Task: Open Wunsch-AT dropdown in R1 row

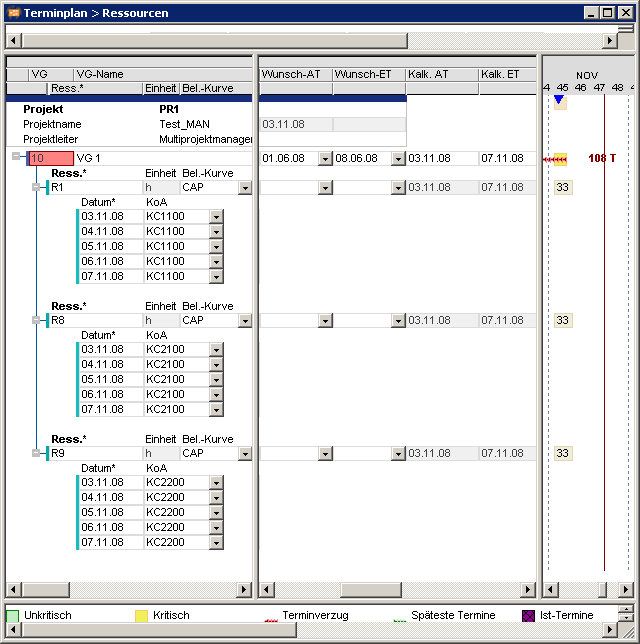Action: point(325,188)
